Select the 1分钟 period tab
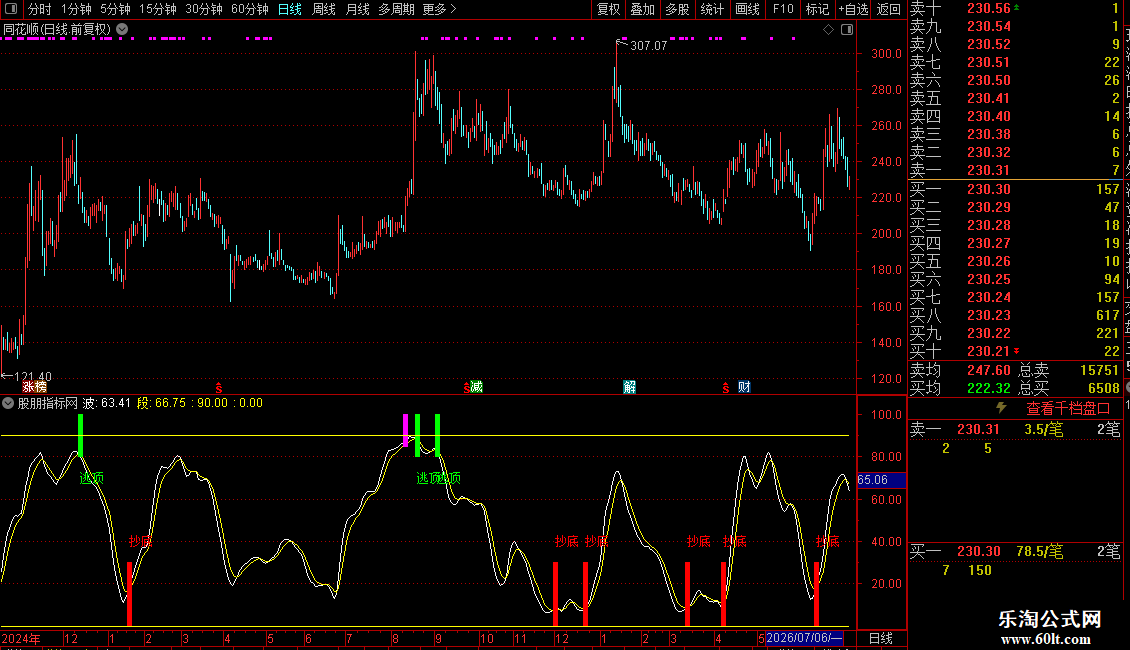This screenshot has height=650, width=1130. (76, 9)
